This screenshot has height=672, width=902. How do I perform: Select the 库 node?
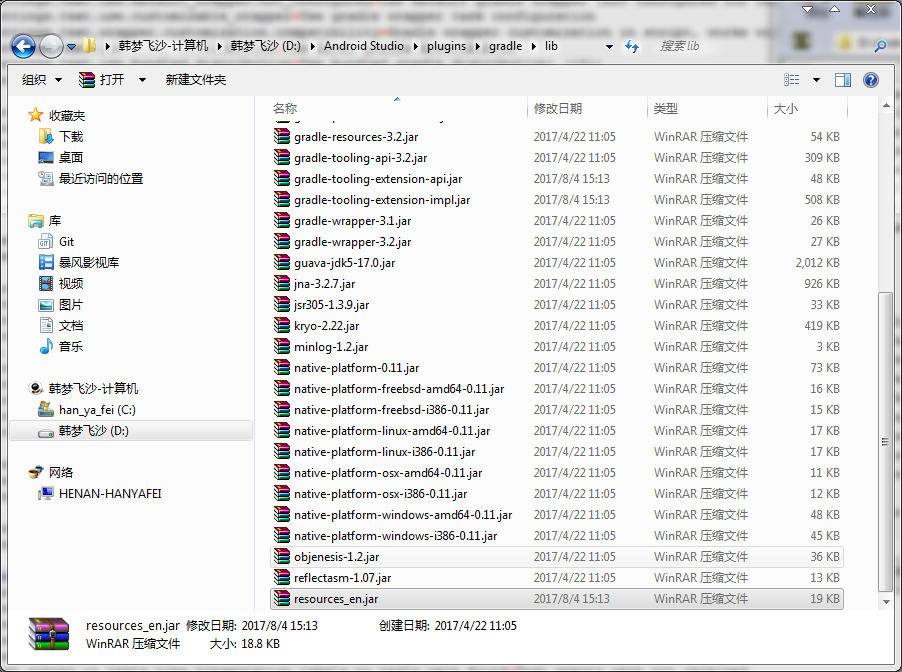coord(55,220)
